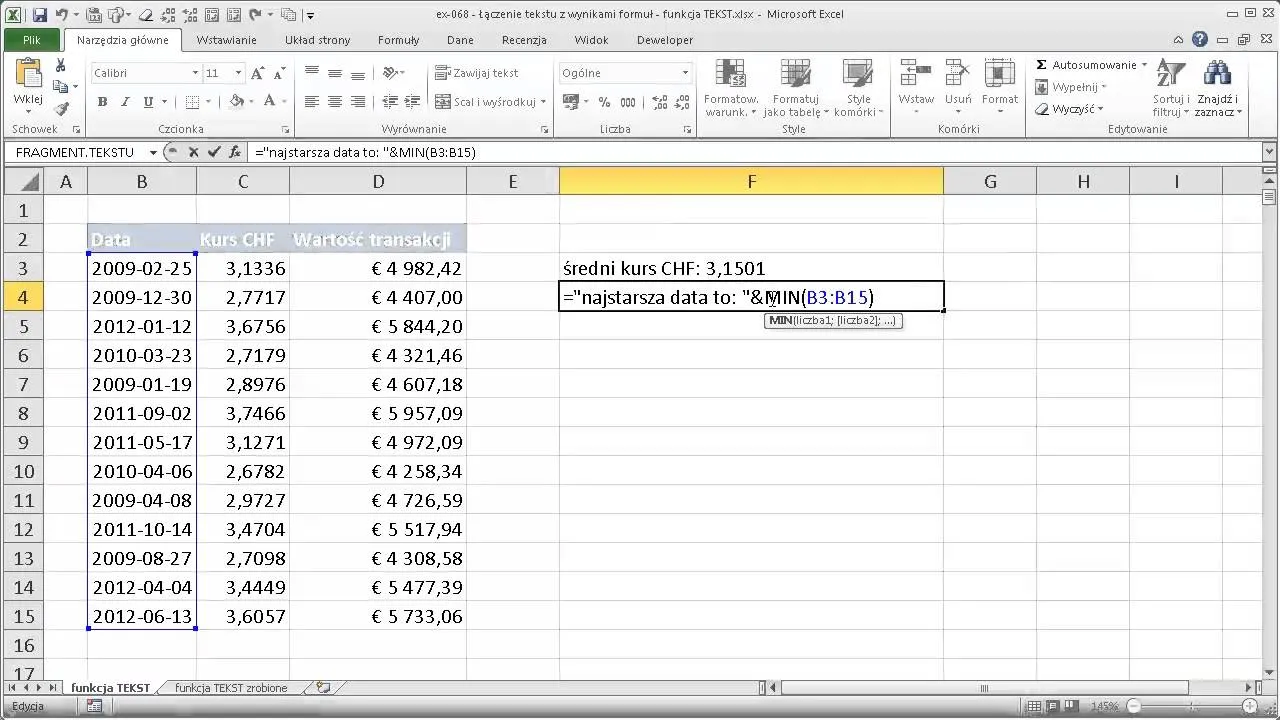Viewport: 1280px width, 720px height.
Task: Open the FRAGMENT.TEKSTU name box dropdown
Action: [x=153, y=152]
